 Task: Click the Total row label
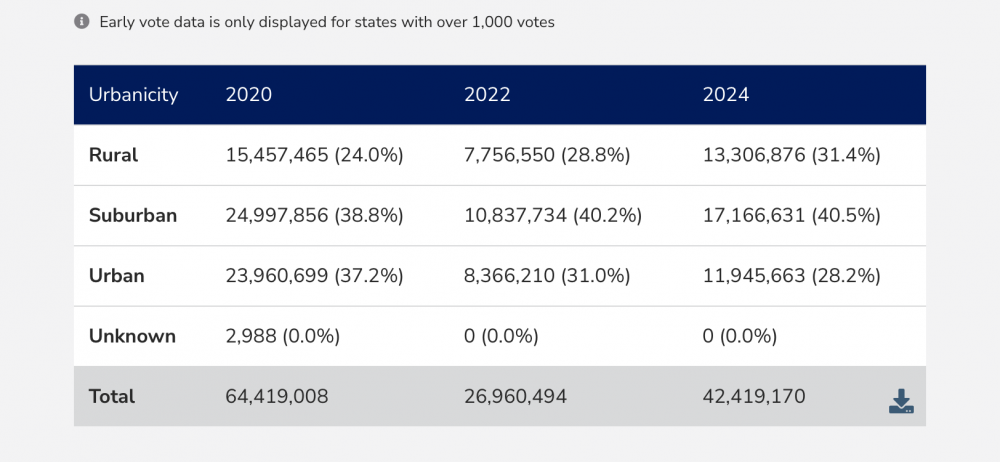112,396
